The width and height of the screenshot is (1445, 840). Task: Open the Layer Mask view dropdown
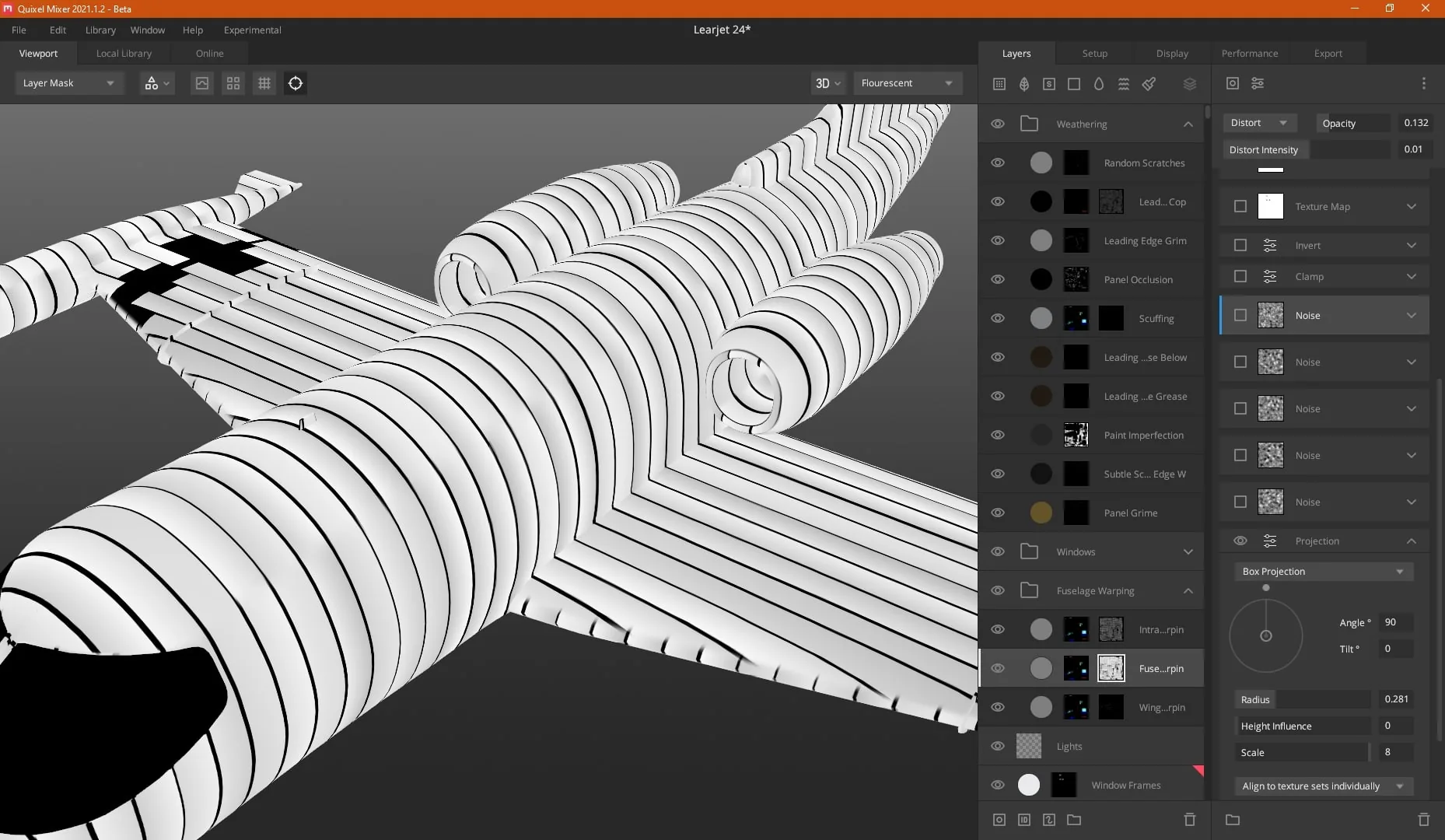69,83
